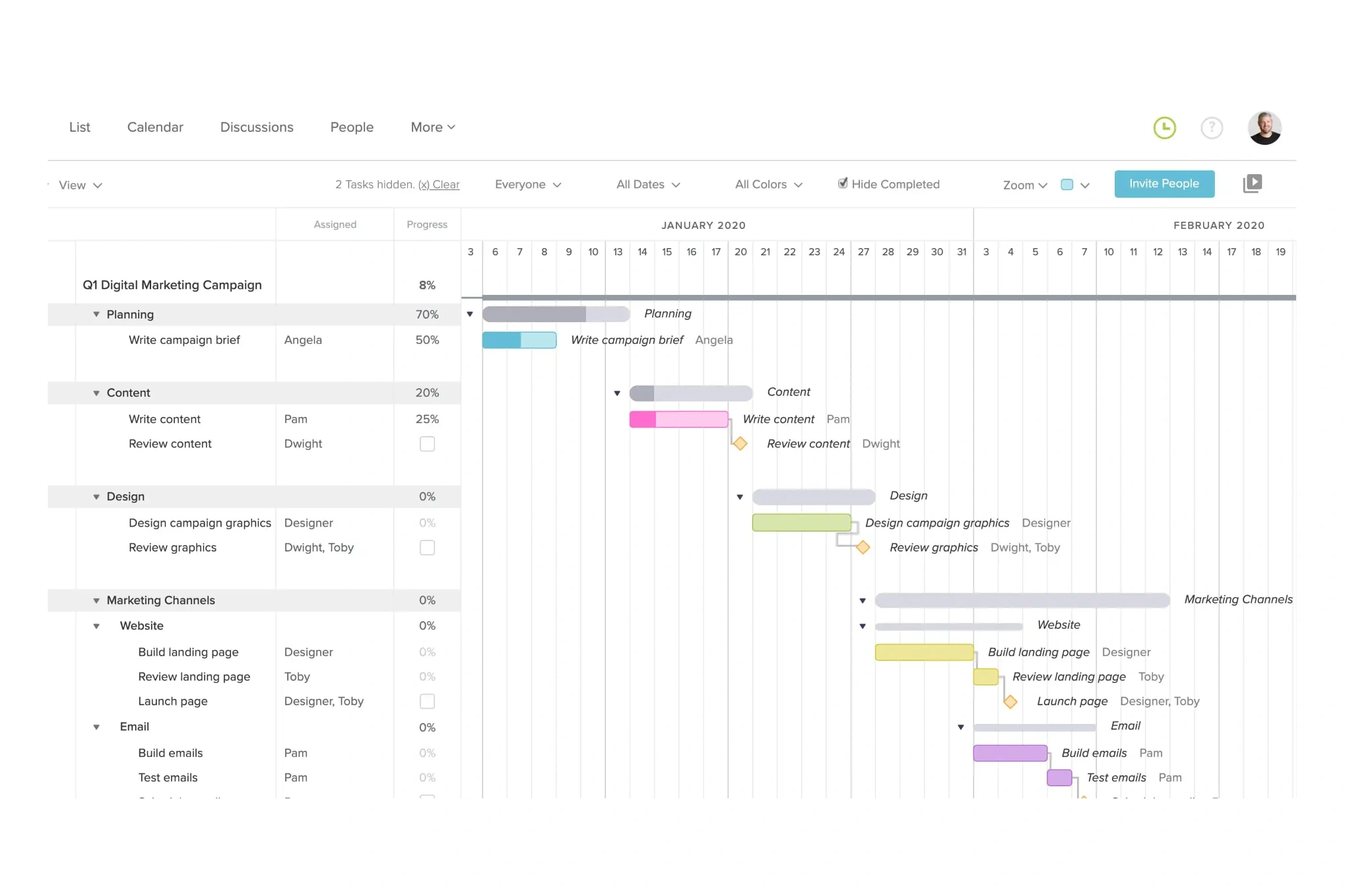
Task: Collapse Content bar arrow in Gantt chart
Action: coord(617,393)
